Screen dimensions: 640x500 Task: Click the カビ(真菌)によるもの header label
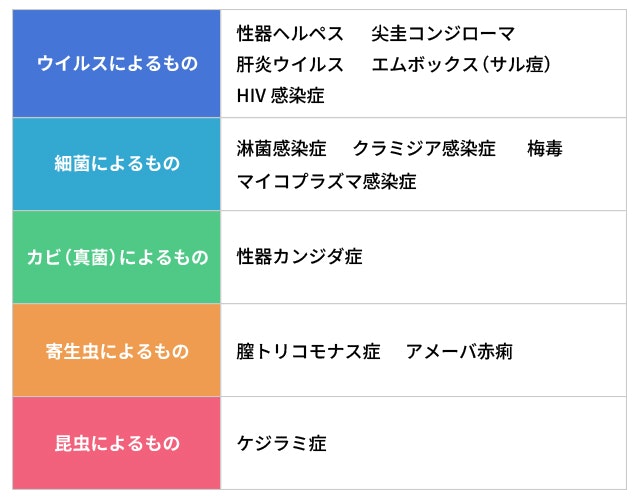(x=116, y=257)
